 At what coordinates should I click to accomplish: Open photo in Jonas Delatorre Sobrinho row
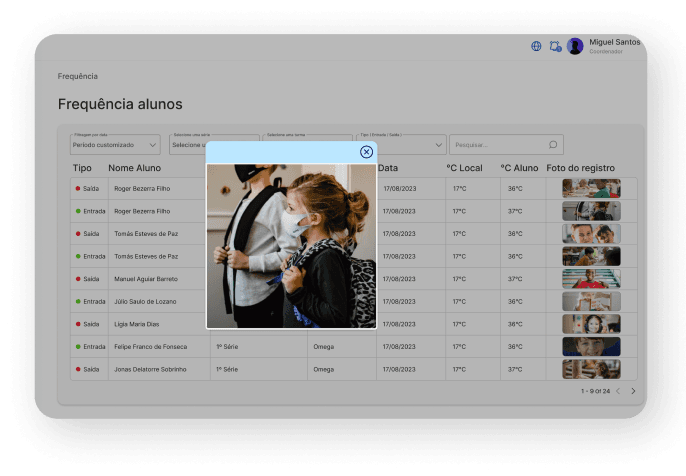(591, 369)
